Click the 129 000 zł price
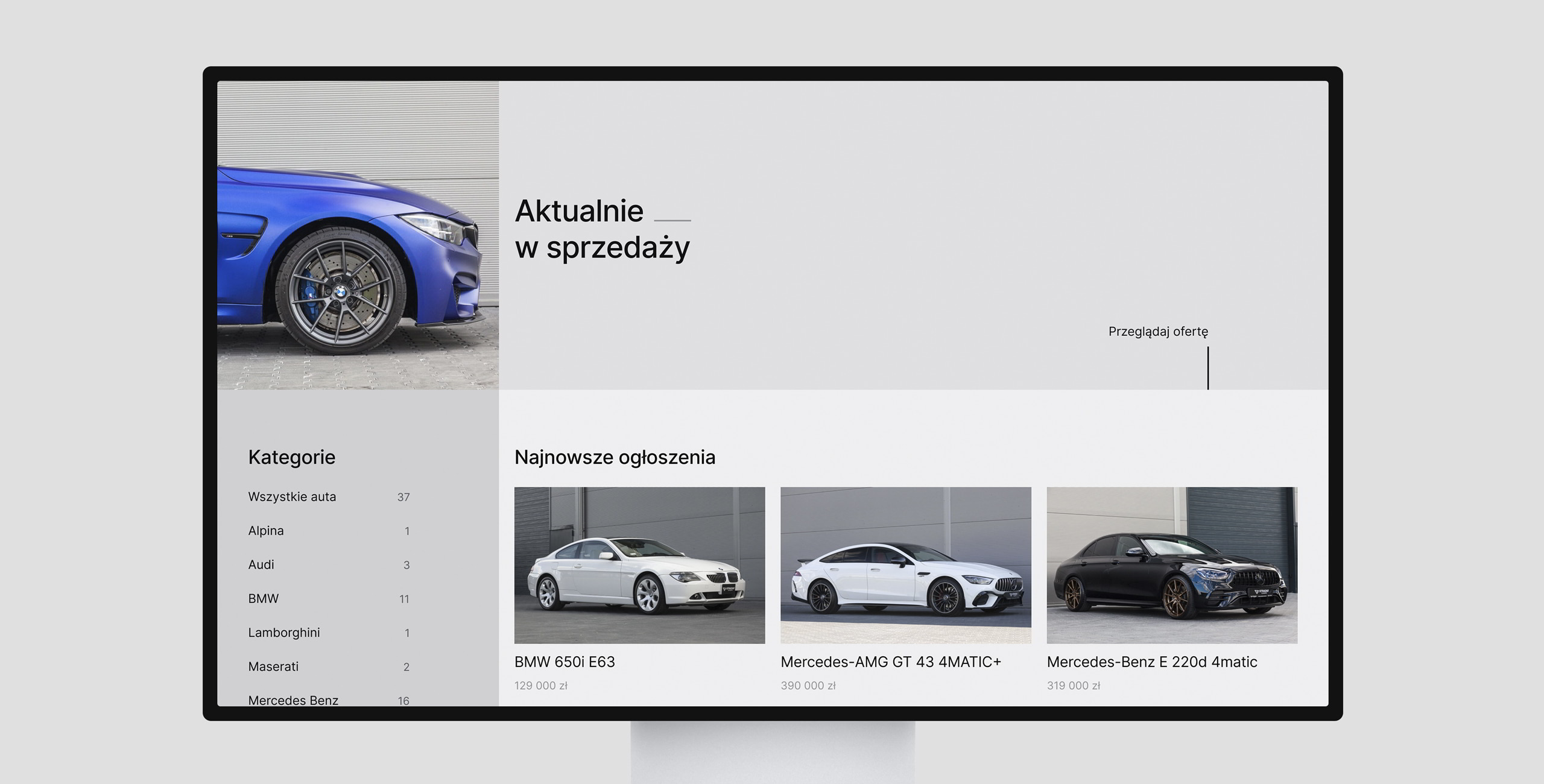 click(540, 686)
